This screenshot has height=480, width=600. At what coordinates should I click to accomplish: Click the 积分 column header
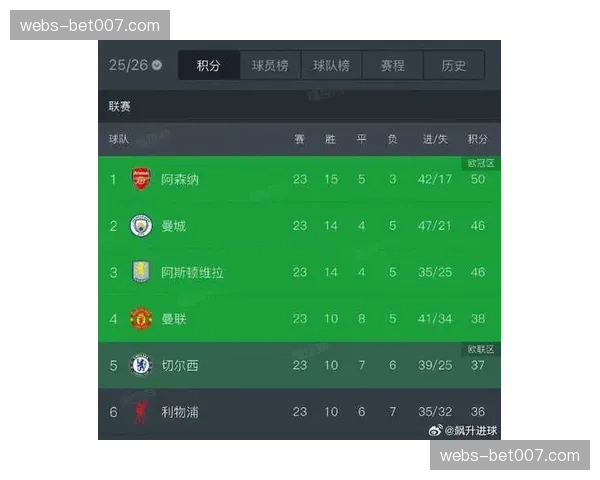478,139
